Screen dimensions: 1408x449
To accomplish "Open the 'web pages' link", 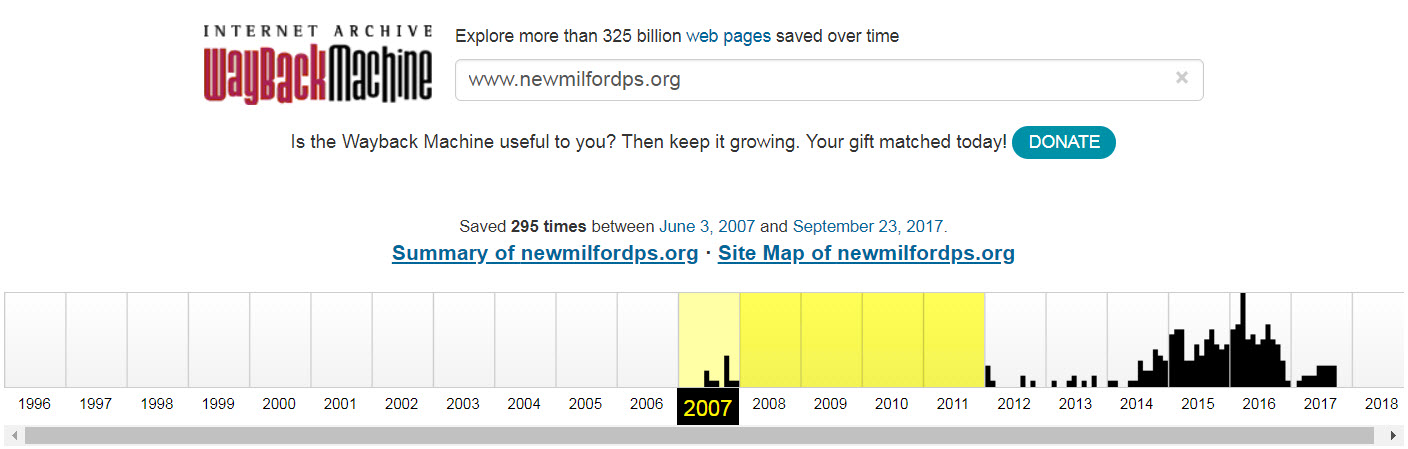I will (x=728, y=36).
